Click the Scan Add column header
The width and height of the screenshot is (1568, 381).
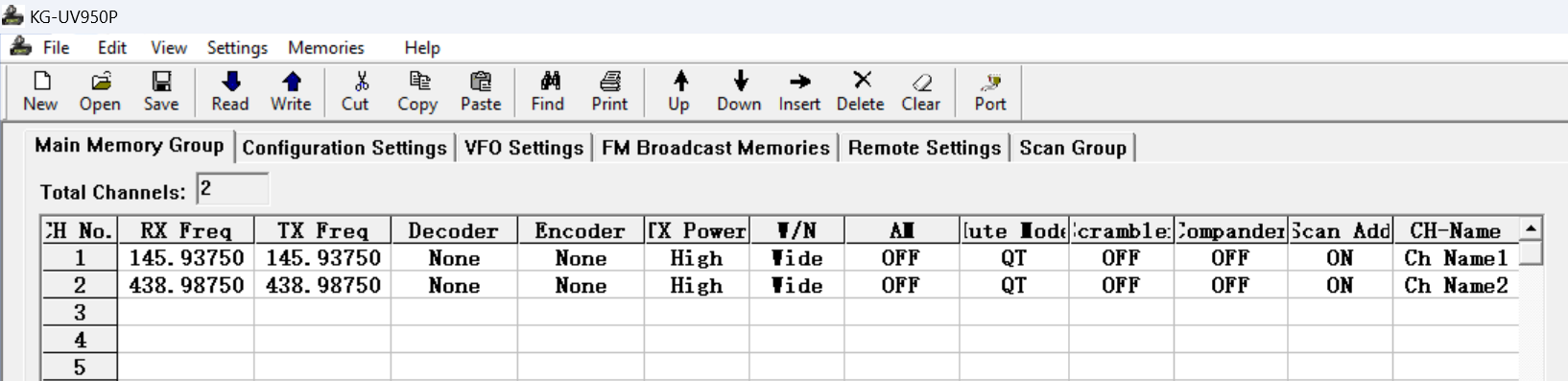[x=1341, y=230]
